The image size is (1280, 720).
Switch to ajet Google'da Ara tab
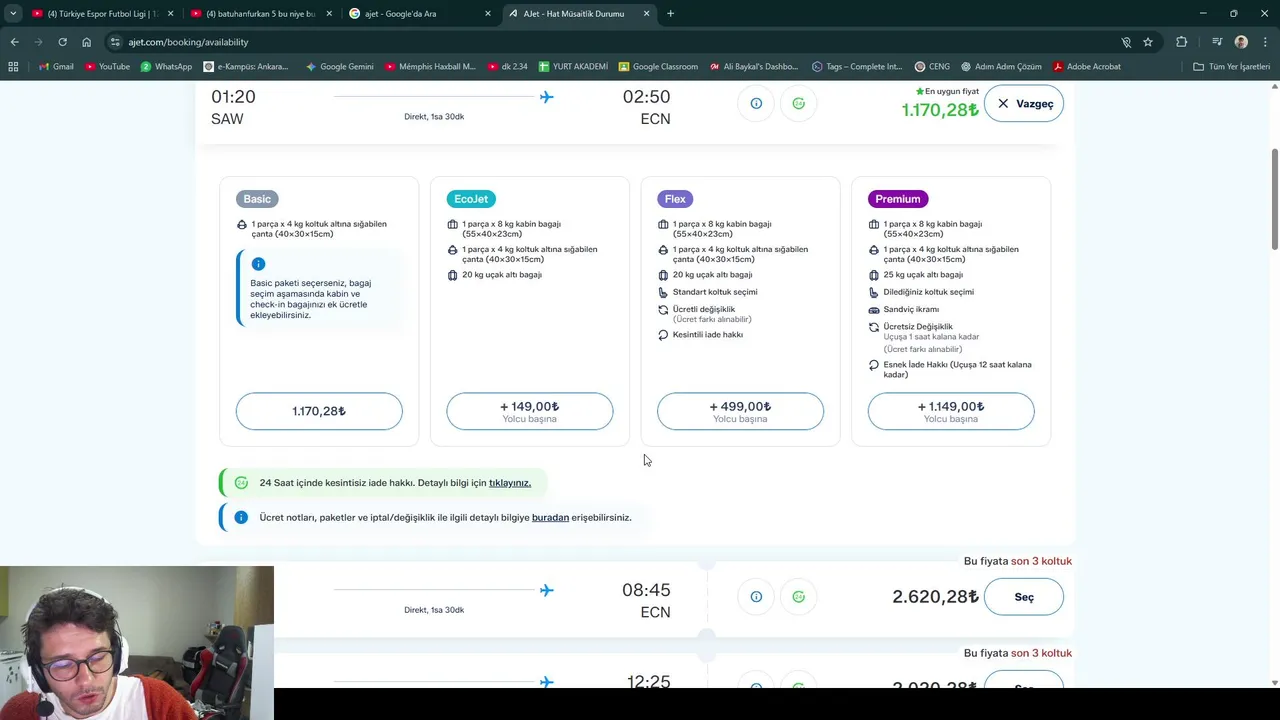click(420, 14)
